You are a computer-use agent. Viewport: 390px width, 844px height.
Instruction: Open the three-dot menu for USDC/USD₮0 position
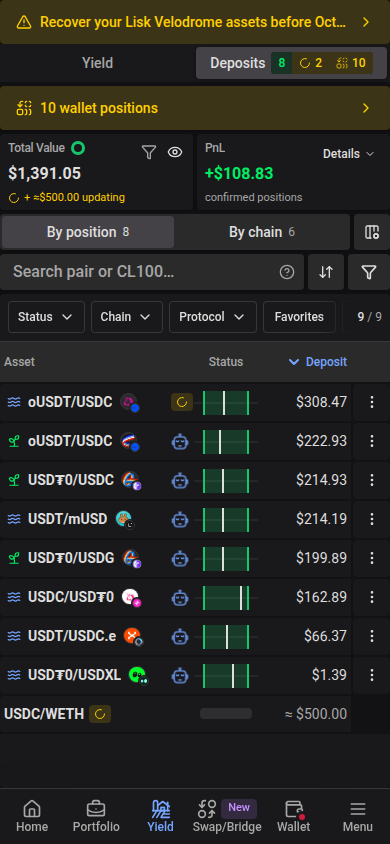371,597
